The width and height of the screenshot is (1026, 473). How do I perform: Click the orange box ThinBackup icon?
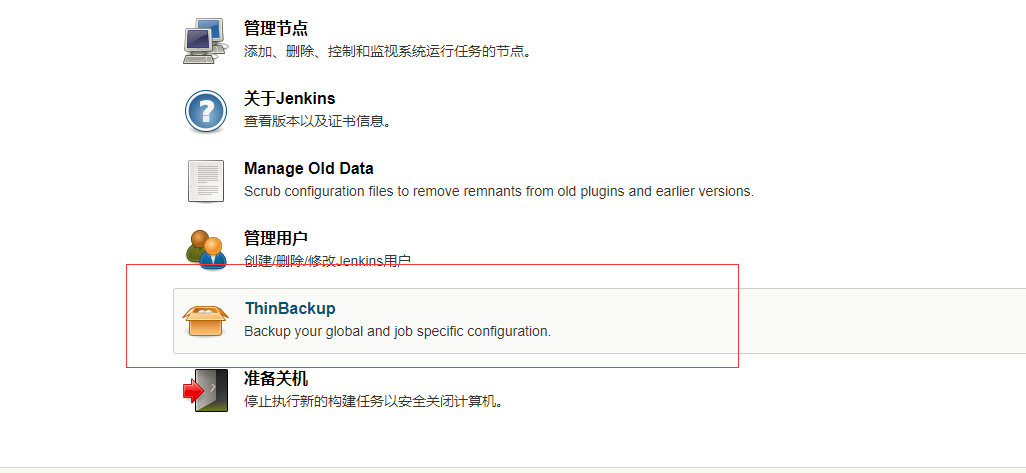205,321
